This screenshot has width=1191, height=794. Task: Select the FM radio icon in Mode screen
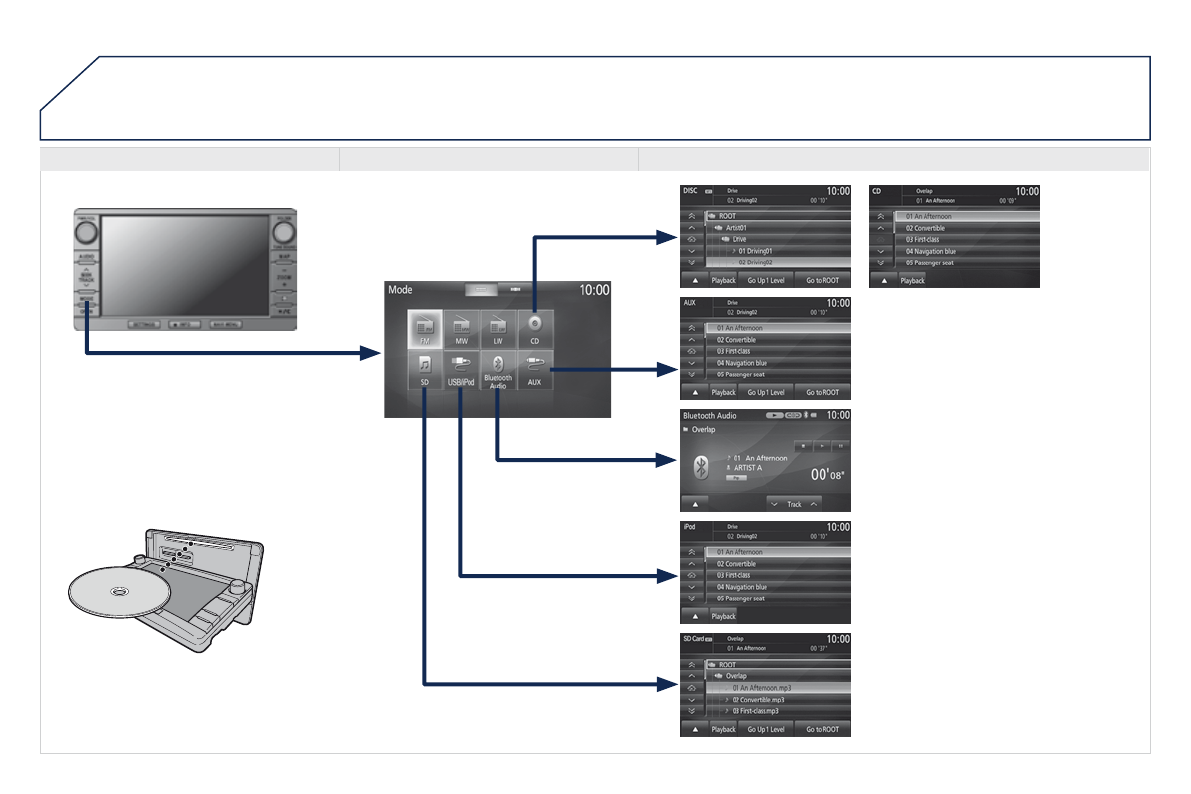(425, 328)
